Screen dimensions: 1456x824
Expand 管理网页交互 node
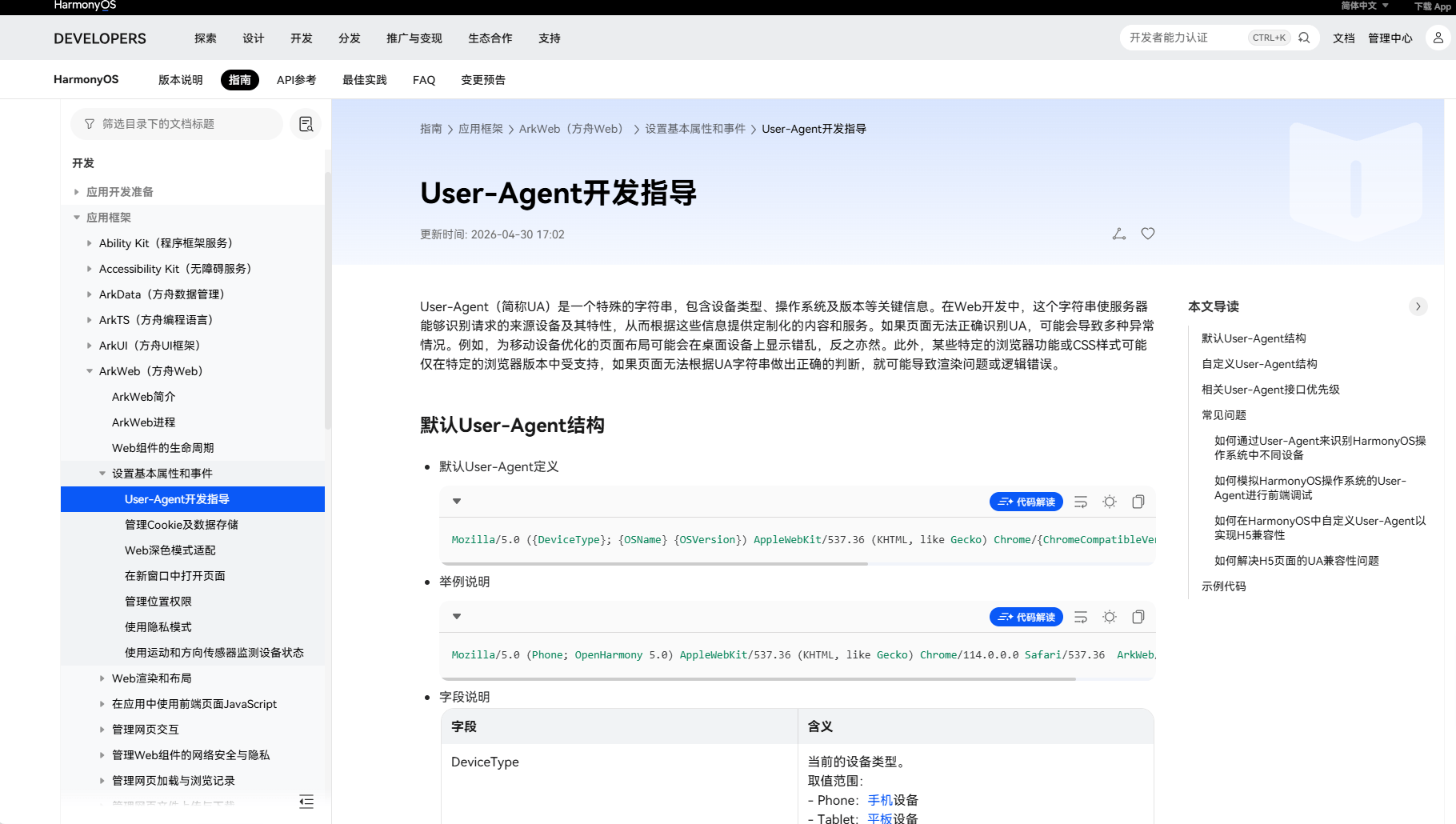[102, 730]
